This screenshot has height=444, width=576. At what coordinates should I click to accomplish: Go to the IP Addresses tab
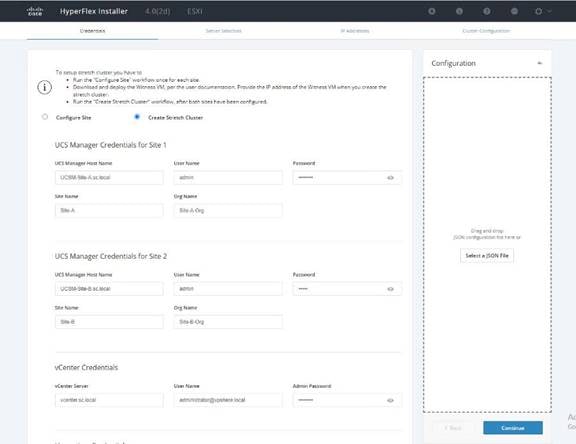coord(355,31)
